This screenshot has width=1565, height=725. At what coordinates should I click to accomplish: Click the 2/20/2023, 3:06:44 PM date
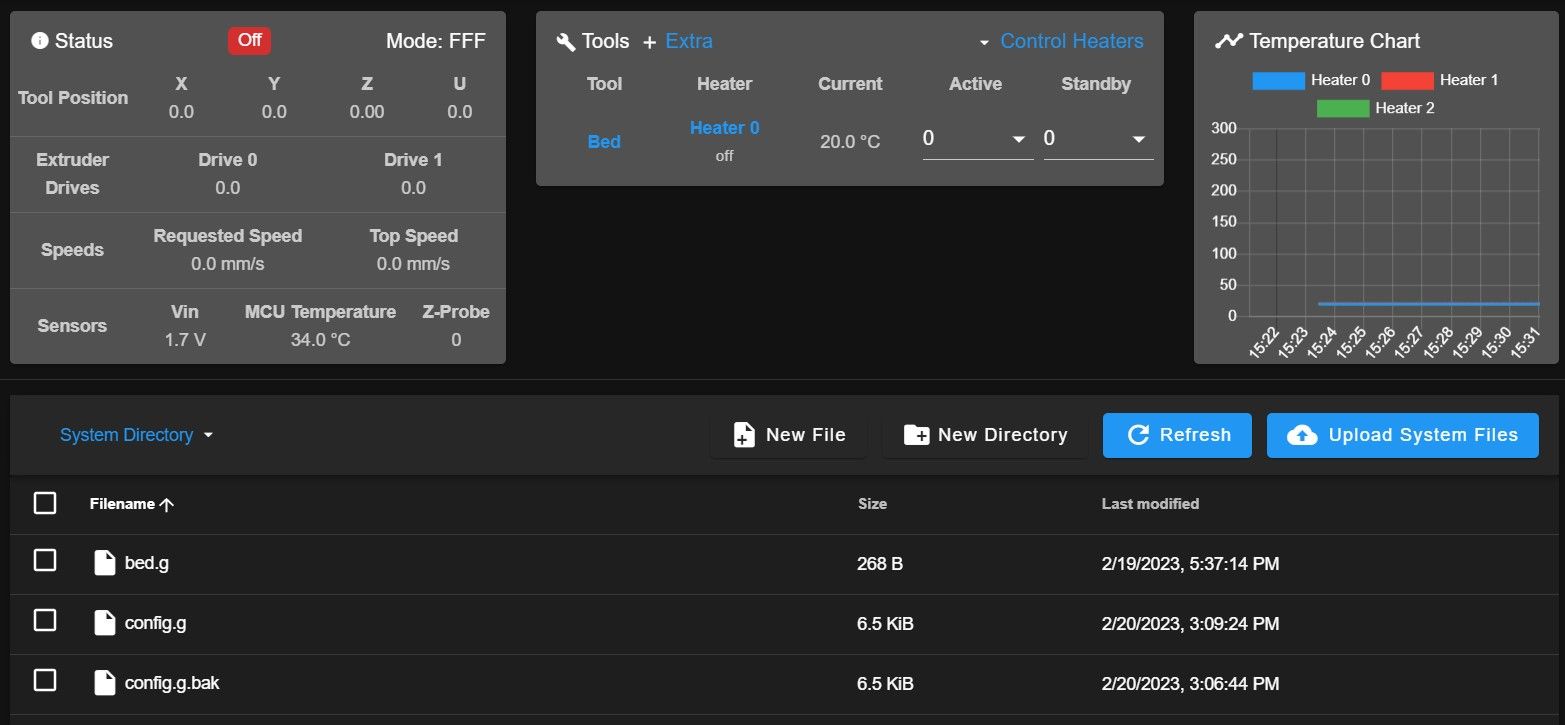click(x=1190, y=684)
